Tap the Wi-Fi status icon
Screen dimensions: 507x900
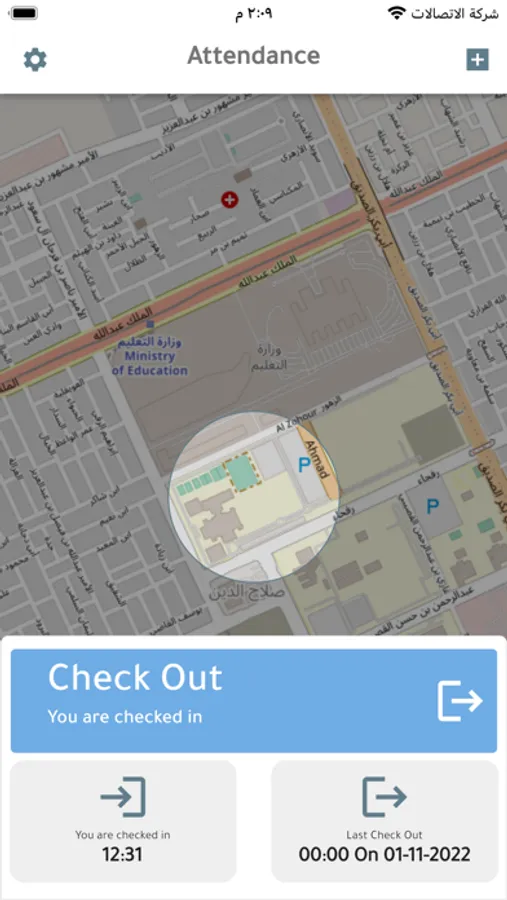(396, 13)
